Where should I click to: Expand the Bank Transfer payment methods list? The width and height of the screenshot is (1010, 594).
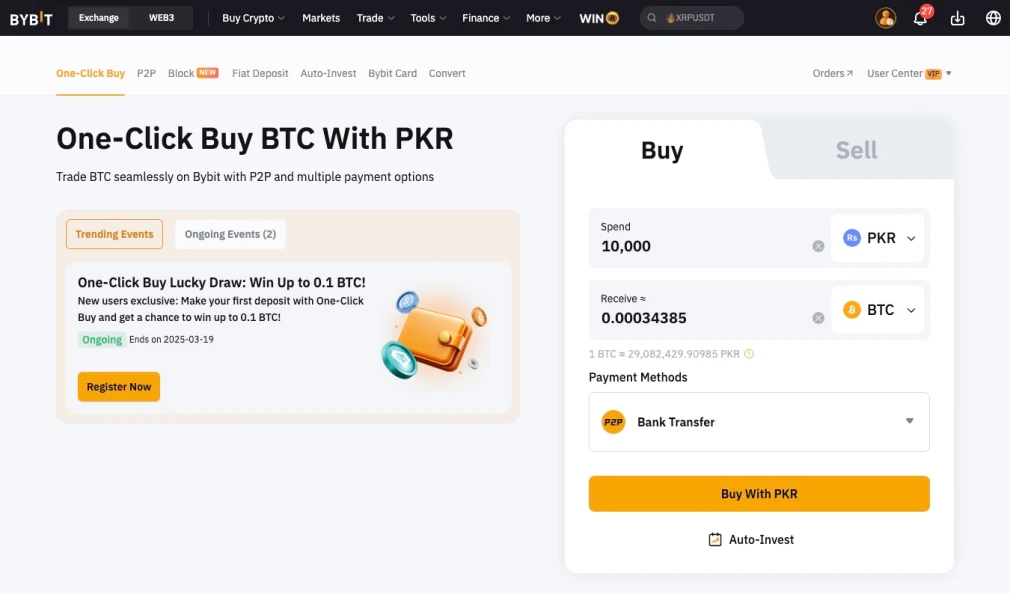pyautogui.click(x=909, y=421)
